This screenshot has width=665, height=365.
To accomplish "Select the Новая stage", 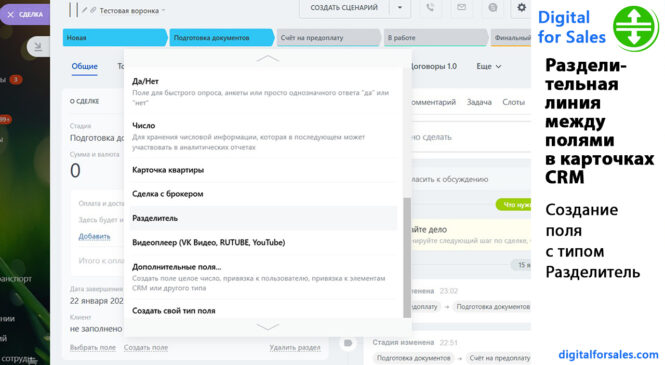I will coord(115,38).
